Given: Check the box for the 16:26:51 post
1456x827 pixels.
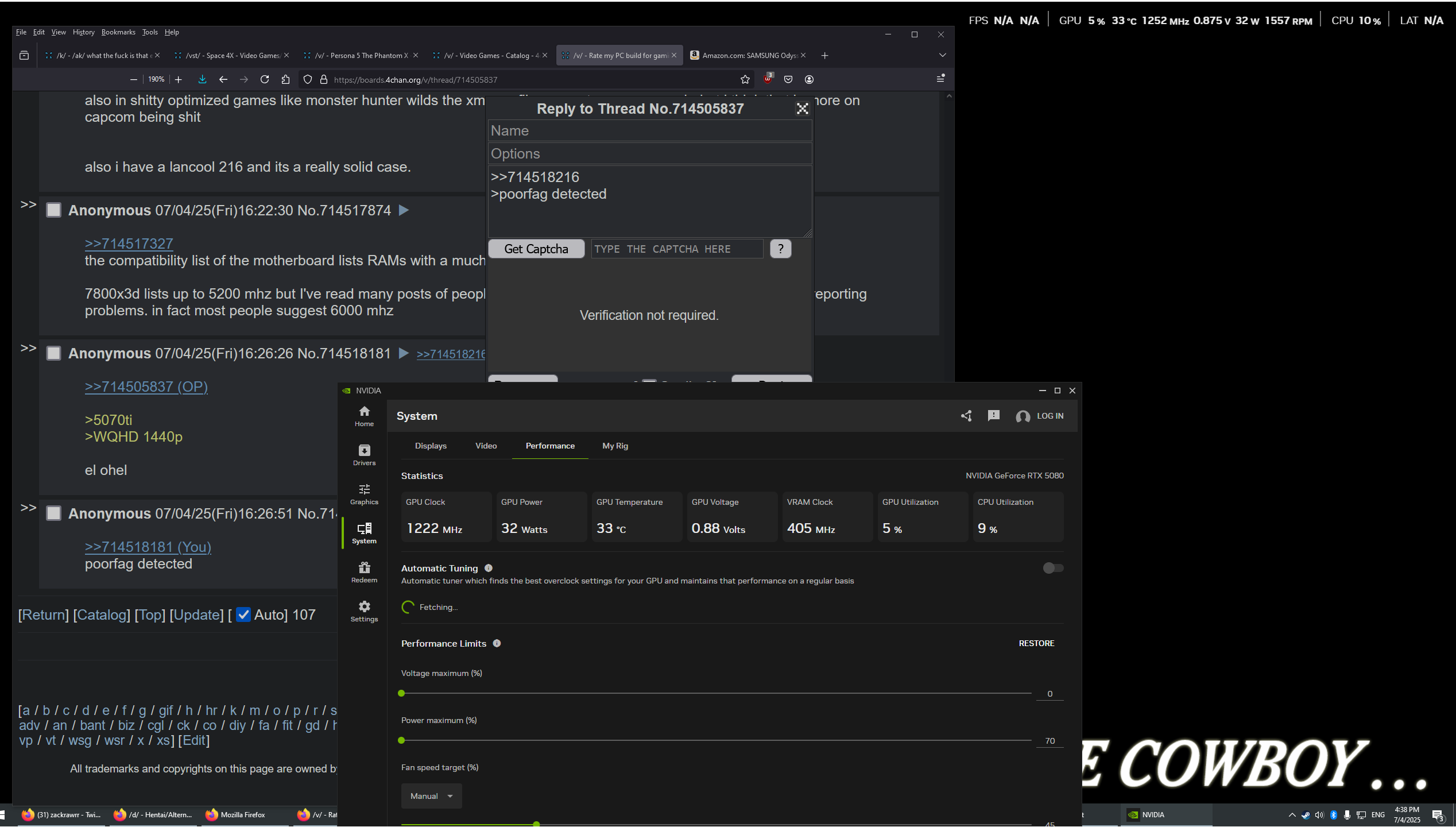Looking at the screenshot, I should click(x=53, y=513).
